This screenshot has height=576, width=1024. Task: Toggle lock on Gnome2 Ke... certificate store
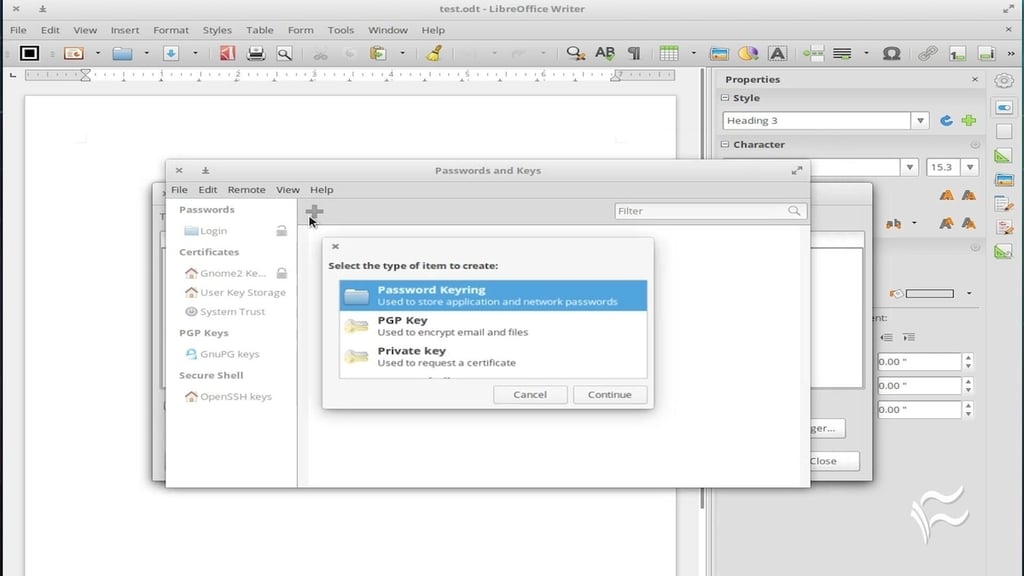[x=281, y=273]
